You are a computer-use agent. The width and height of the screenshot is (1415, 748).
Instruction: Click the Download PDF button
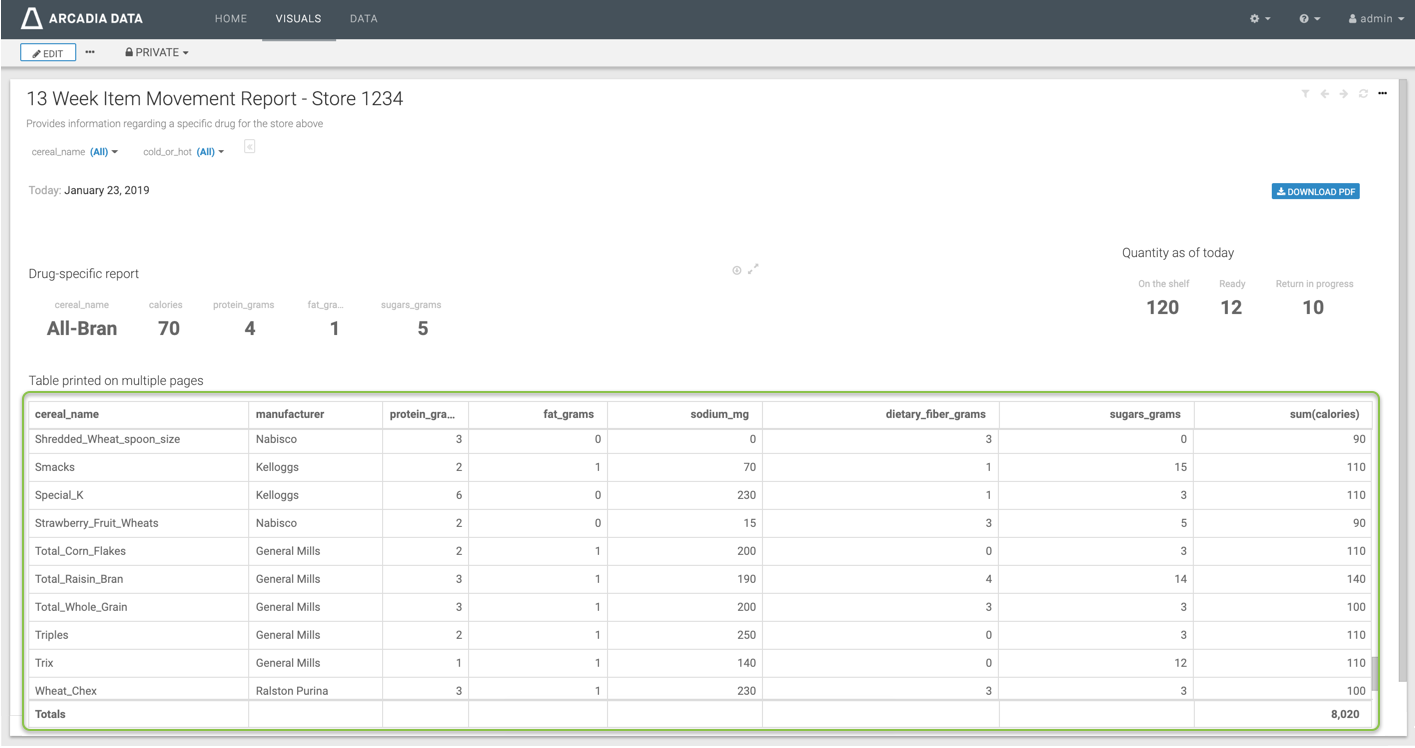click(1315, 191)
